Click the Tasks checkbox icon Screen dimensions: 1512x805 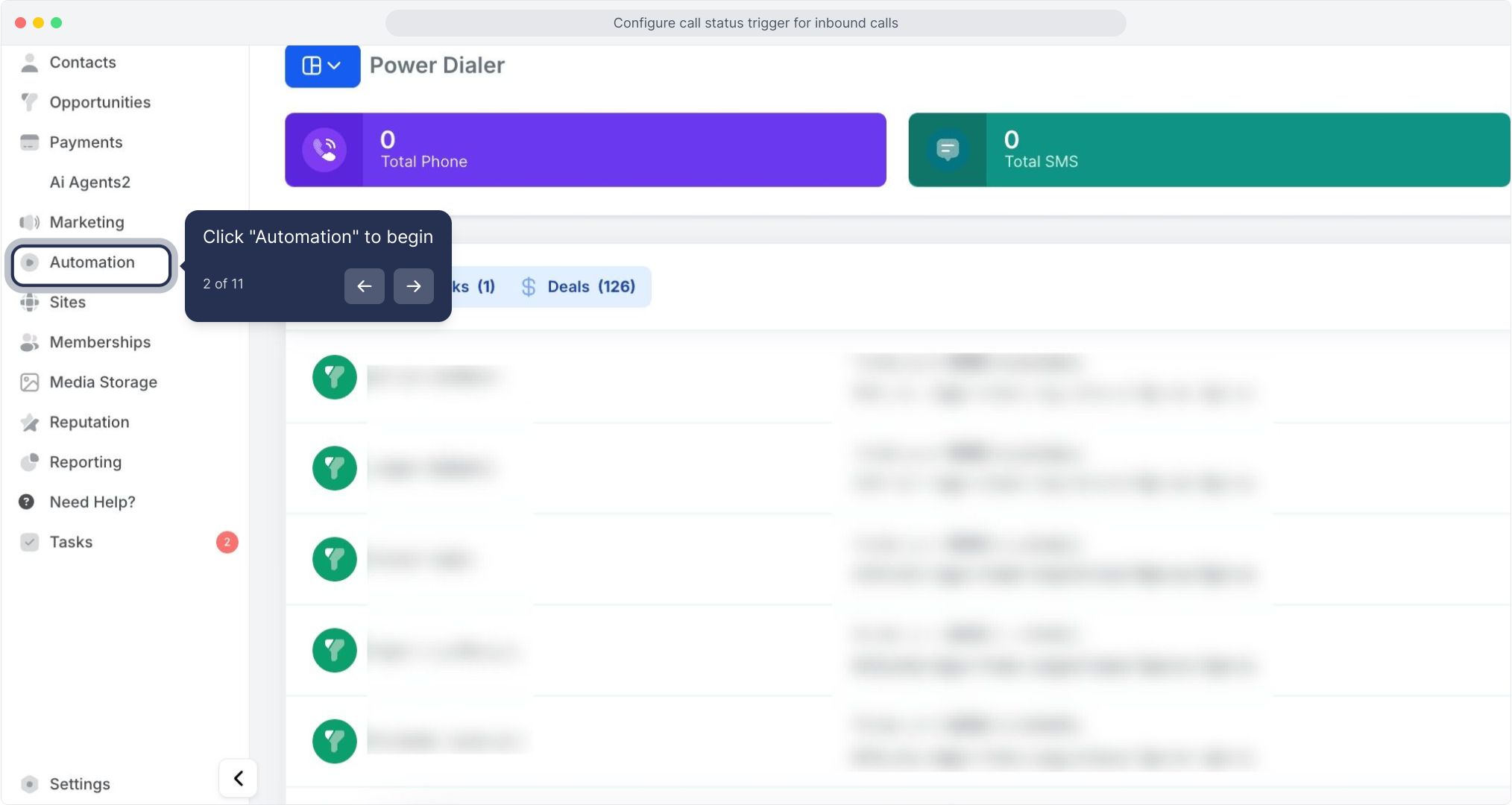[29, 542]
